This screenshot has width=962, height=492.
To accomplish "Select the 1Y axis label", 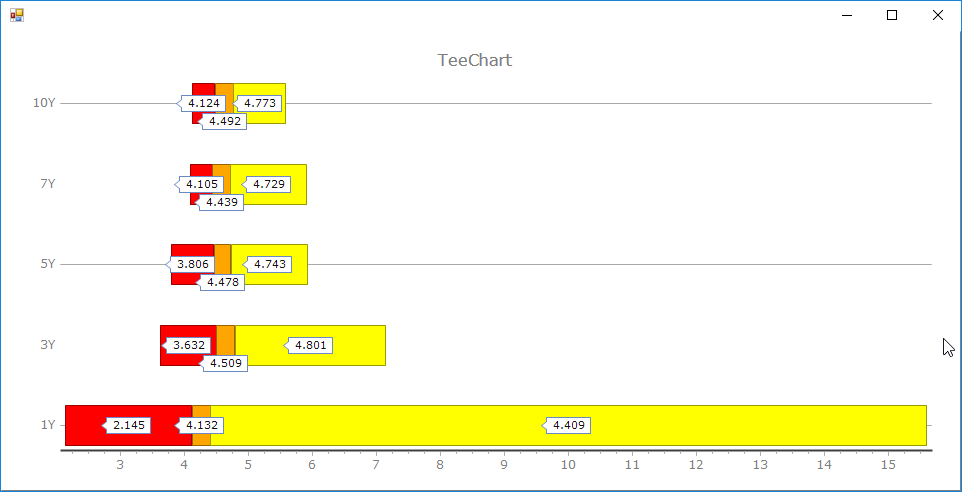I will pos(48,425).
